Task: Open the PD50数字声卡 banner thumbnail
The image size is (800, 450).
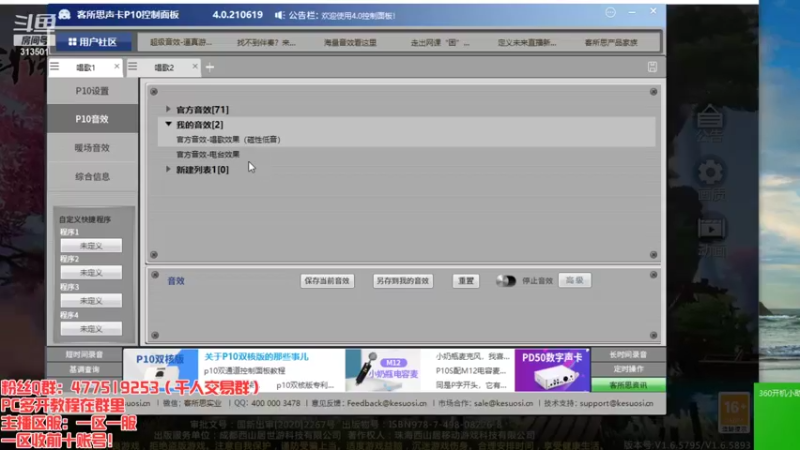Action: click(x=553, y=370)
